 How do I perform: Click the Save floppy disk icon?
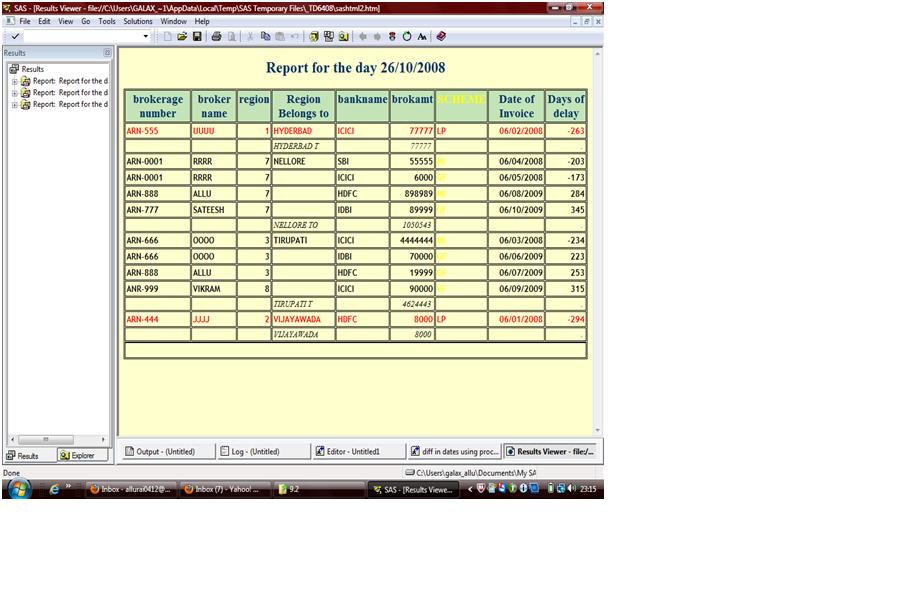[x=197, y=36]
